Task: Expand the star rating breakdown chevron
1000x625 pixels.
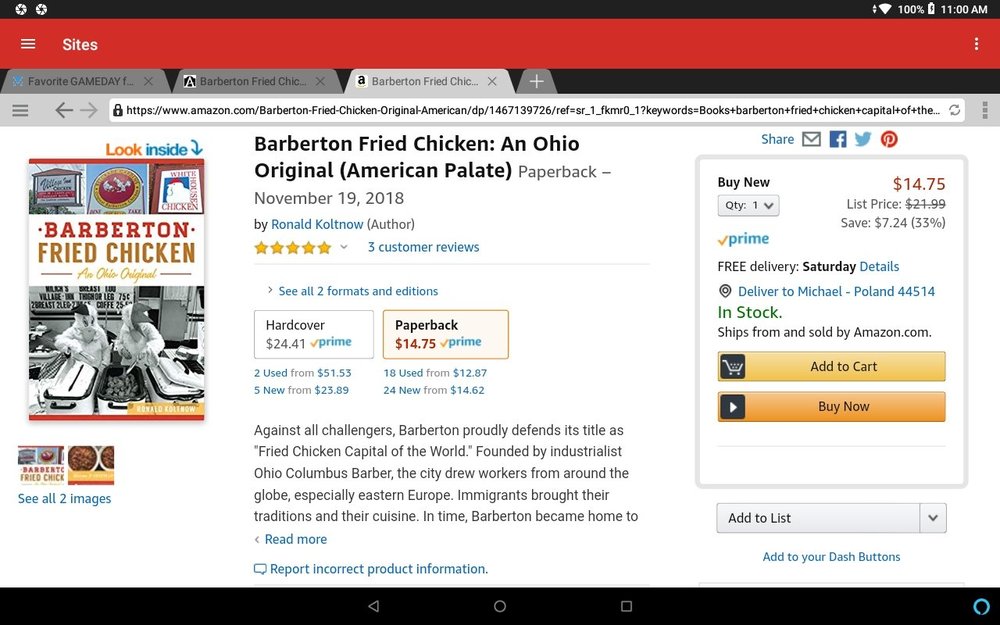Action: pos(343,247)
